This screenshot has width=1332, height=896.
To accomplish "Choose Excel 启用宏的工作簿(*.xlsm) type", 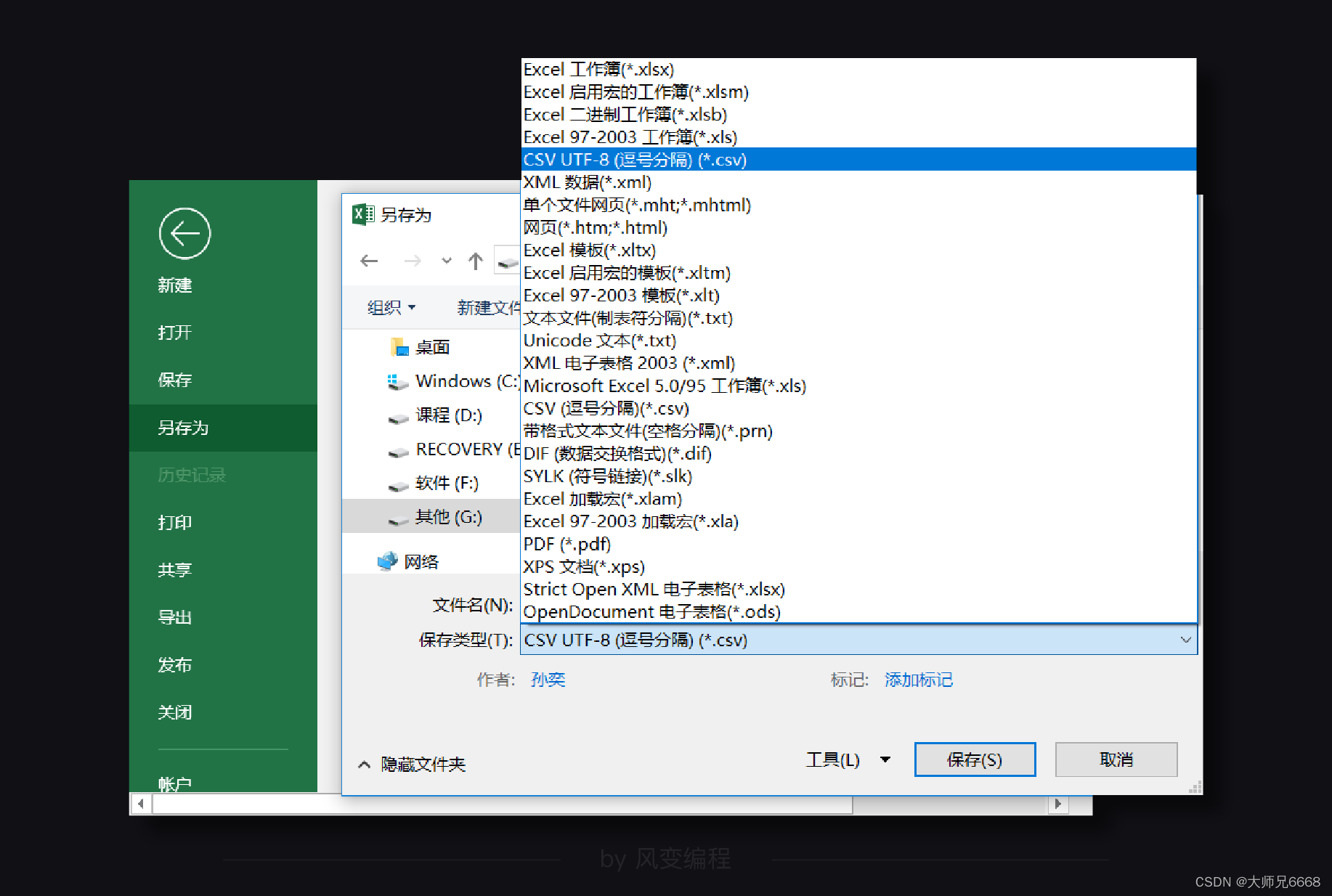I will [x=858, y=92].
